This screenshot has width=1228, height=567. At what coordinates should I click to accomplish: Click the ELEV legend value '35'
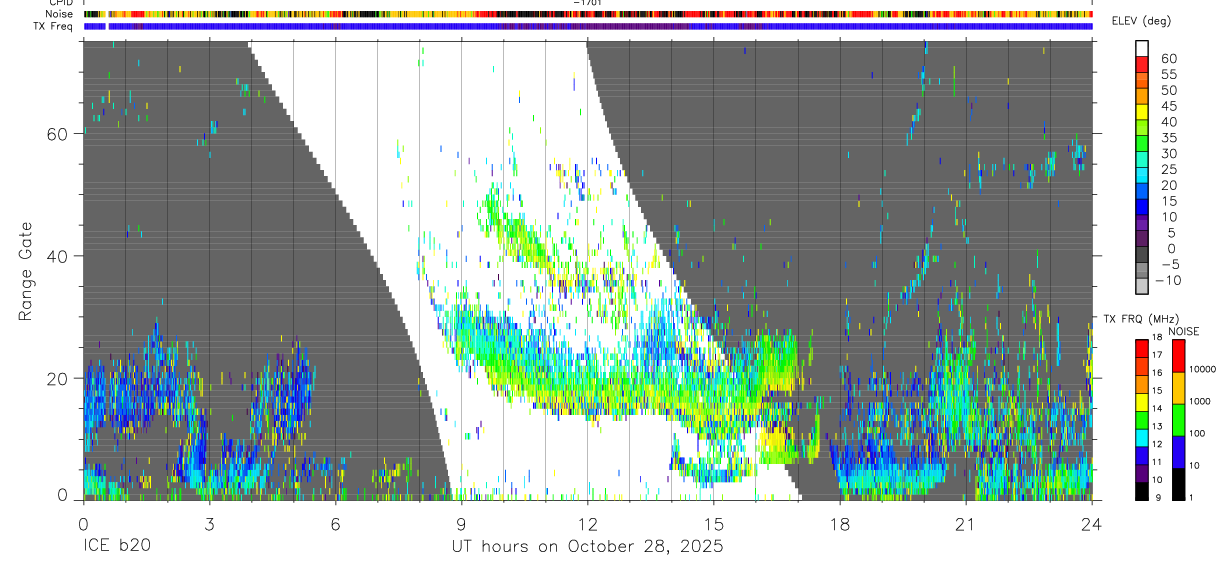click(x=1168, y=138)
